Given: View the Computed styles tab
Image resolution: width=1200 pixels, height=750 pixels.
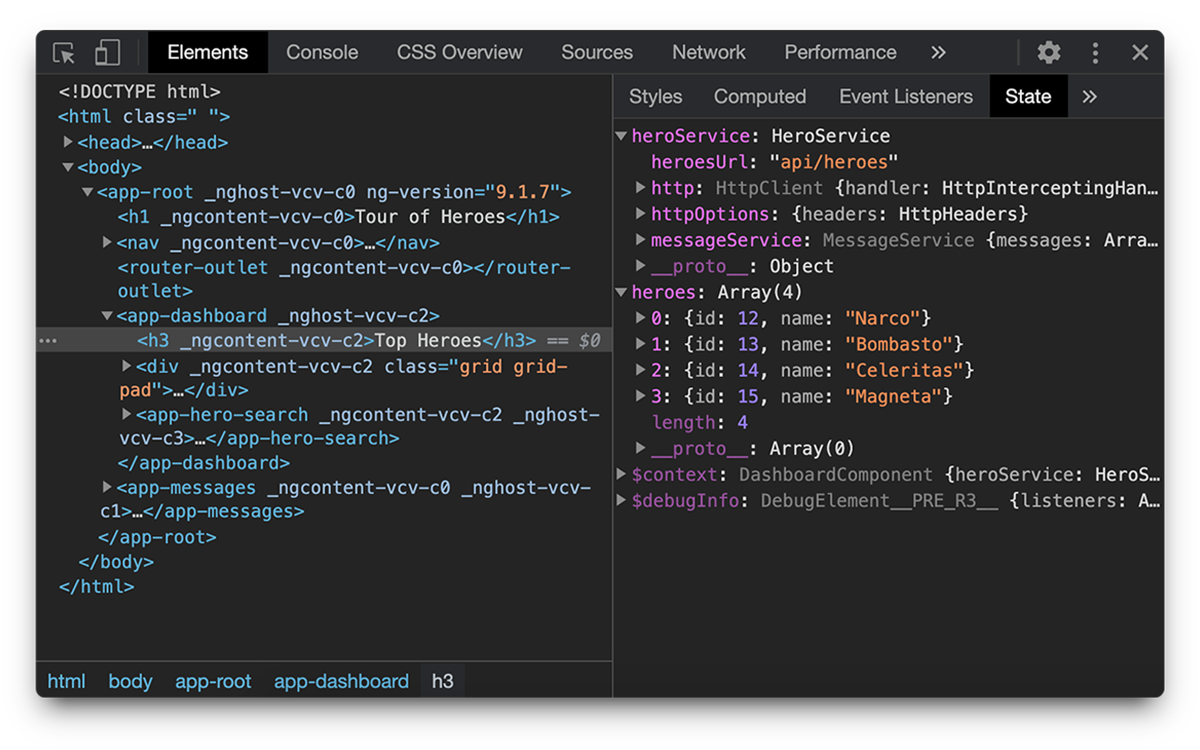Looking at the screenshot, I should [x=759, y=96].
